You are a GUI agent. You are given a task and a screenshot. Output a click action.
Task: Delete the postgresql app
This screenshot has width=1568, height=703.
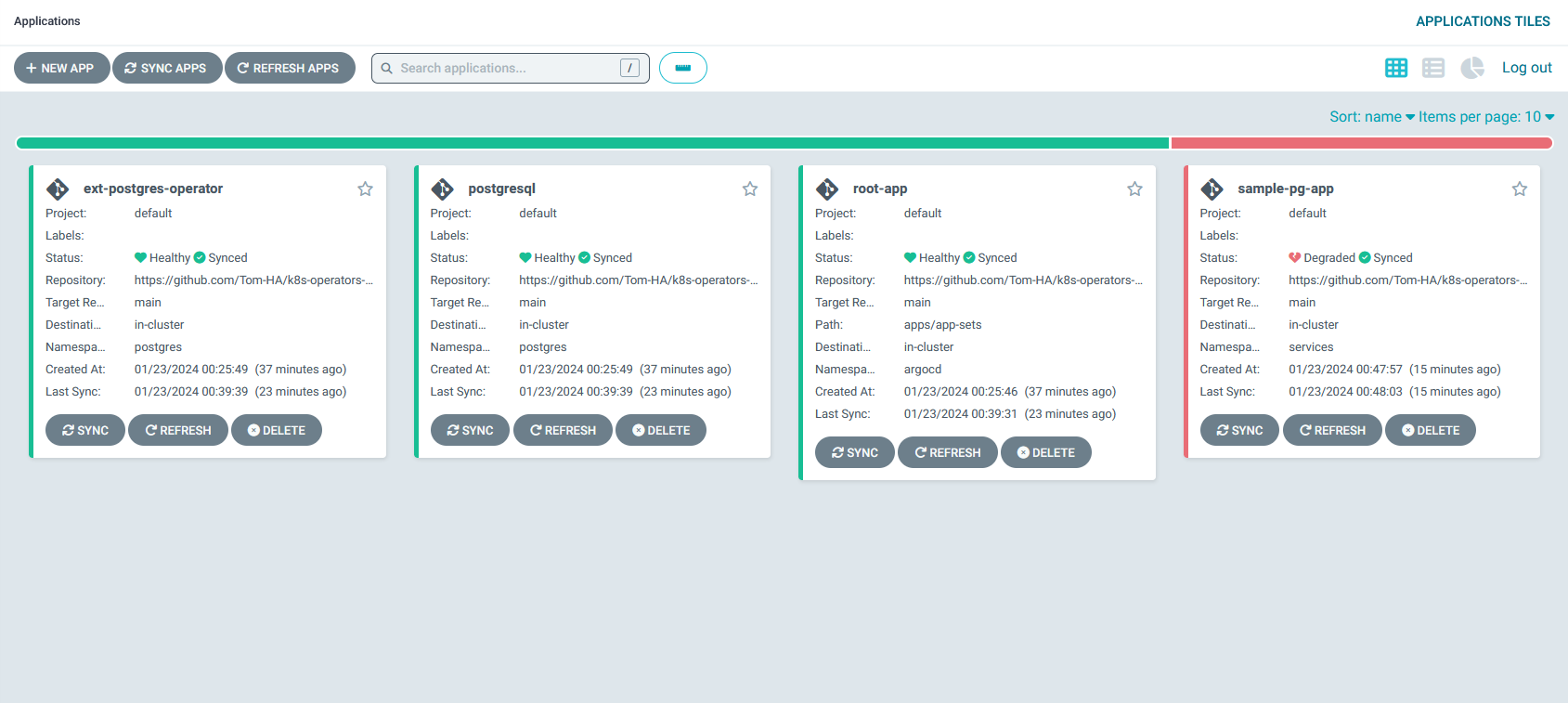tap(661, 430)
